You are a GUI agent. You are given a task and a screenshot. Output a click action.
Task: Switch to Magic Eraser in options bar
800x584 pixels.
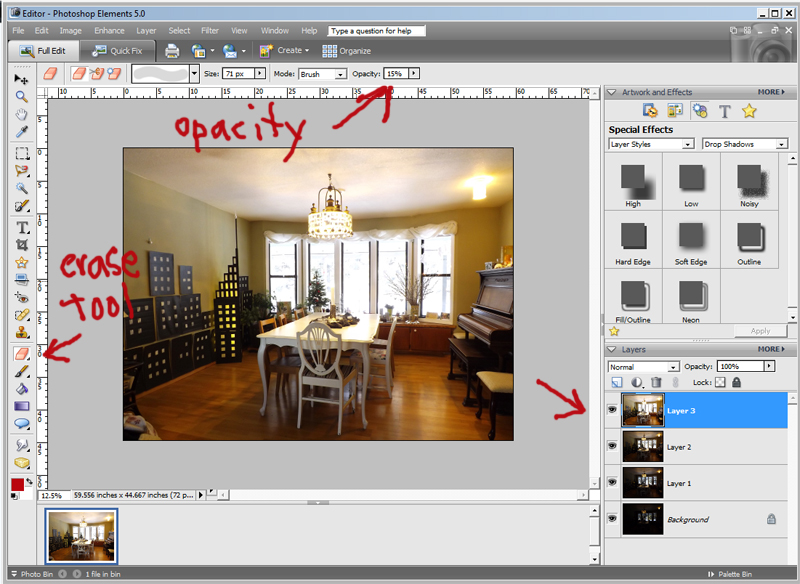(x=114, y=74)
